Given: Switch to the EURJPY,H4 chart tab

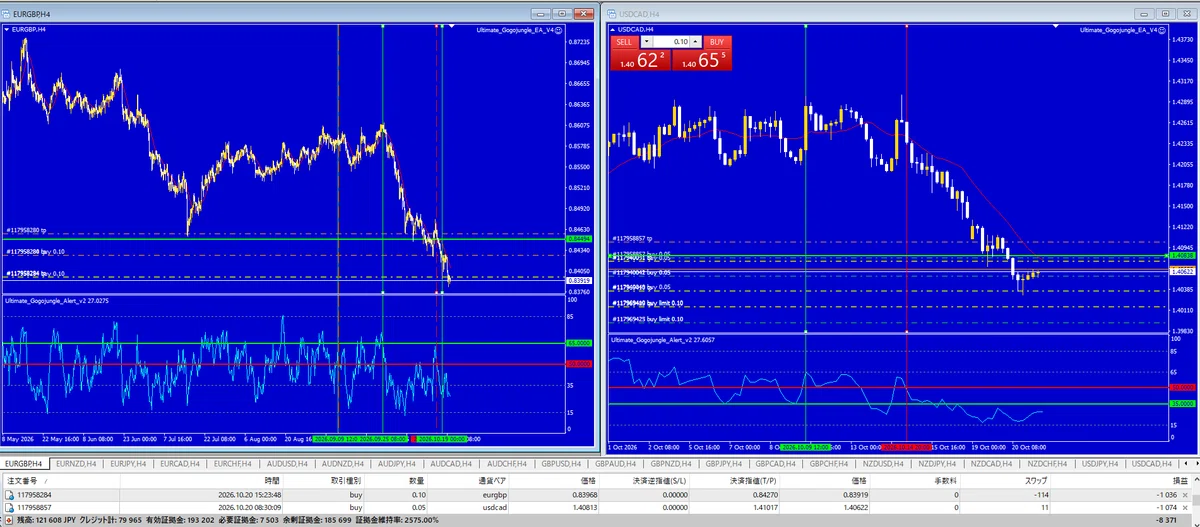Looking at the screenshot, I should (129, 464).
